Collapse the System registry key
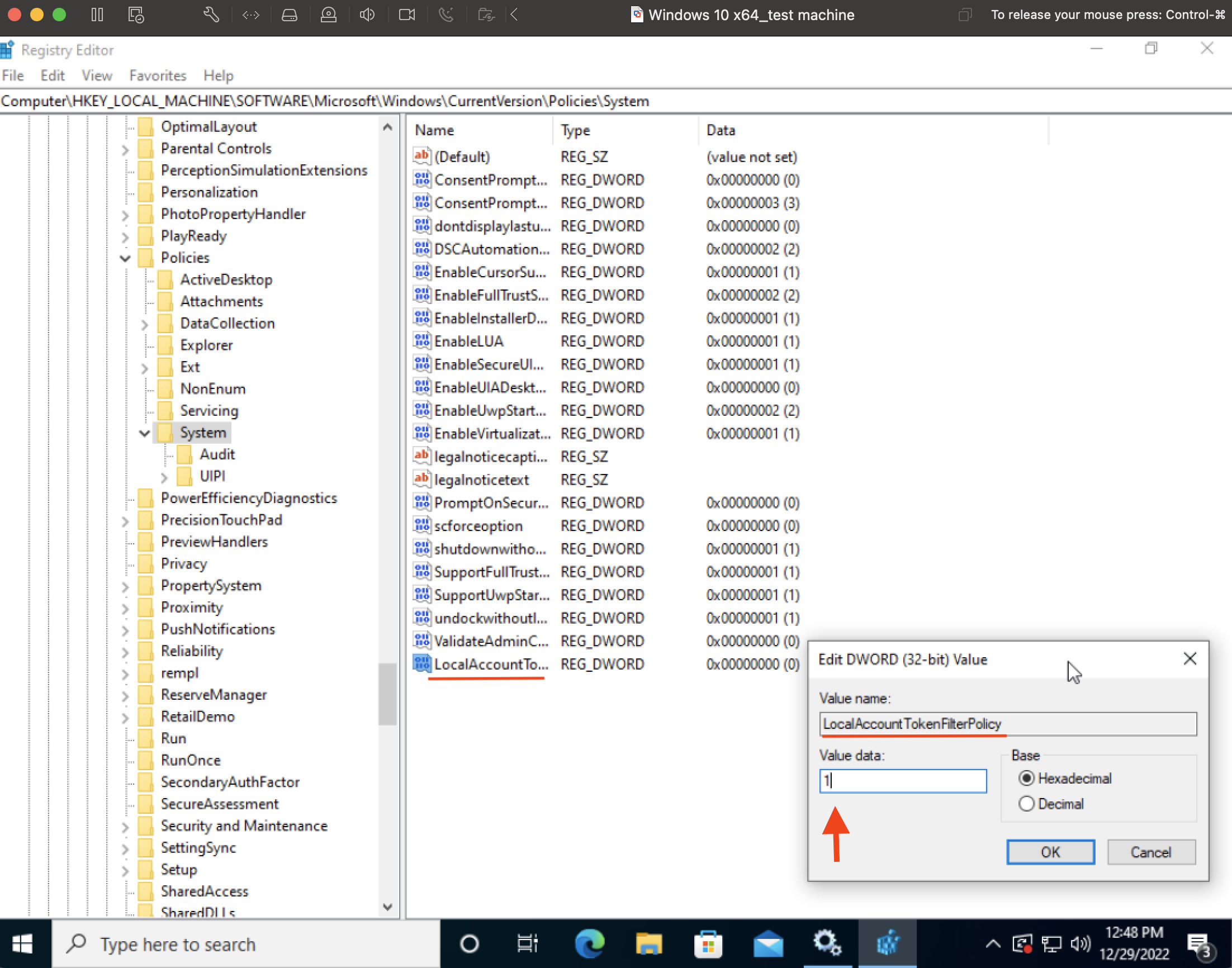The width and height of the screenshot is (1232, 968). click(145, 433)
